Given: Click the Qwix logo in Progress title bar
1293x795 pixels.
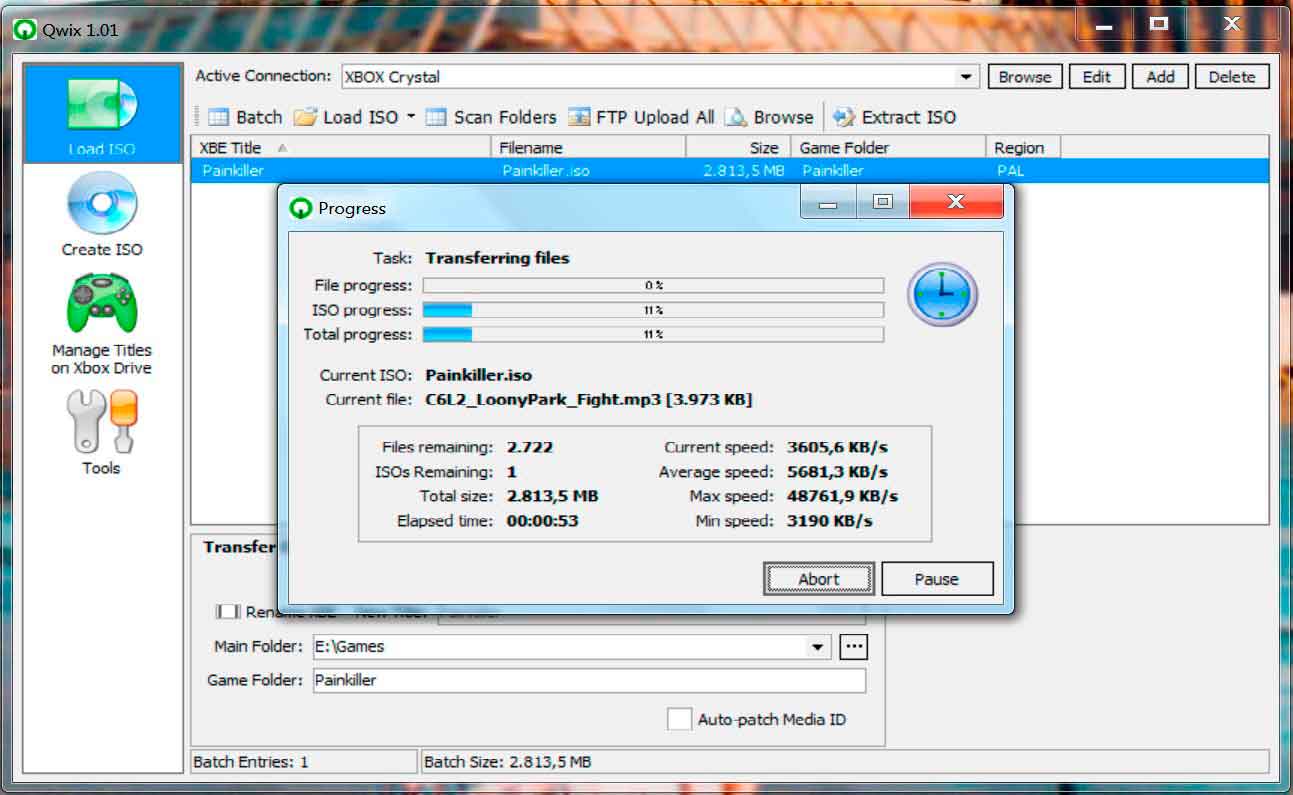Looking at the screenshot, I should click(300, 208).
